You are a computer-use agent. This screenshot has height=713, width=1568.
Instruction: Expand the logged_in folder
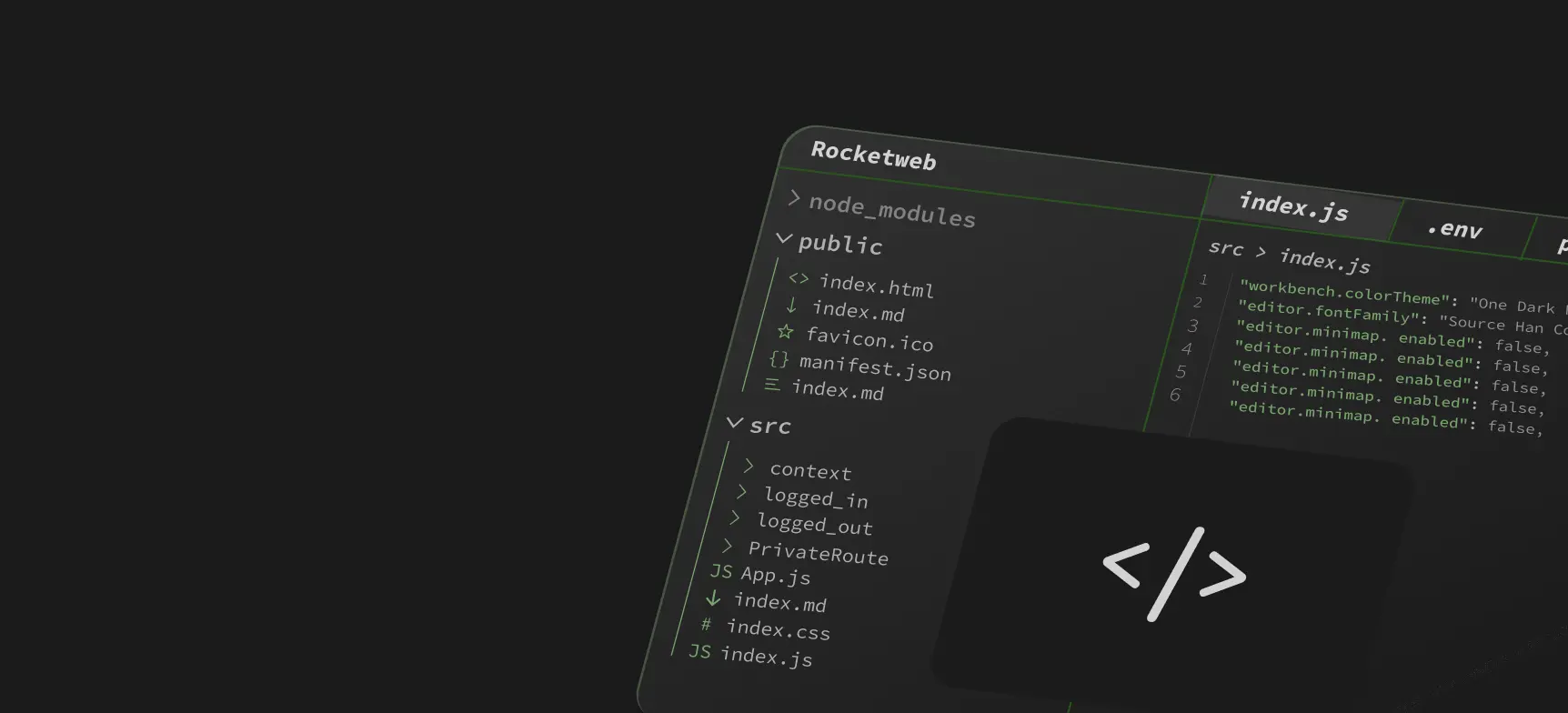742,492
